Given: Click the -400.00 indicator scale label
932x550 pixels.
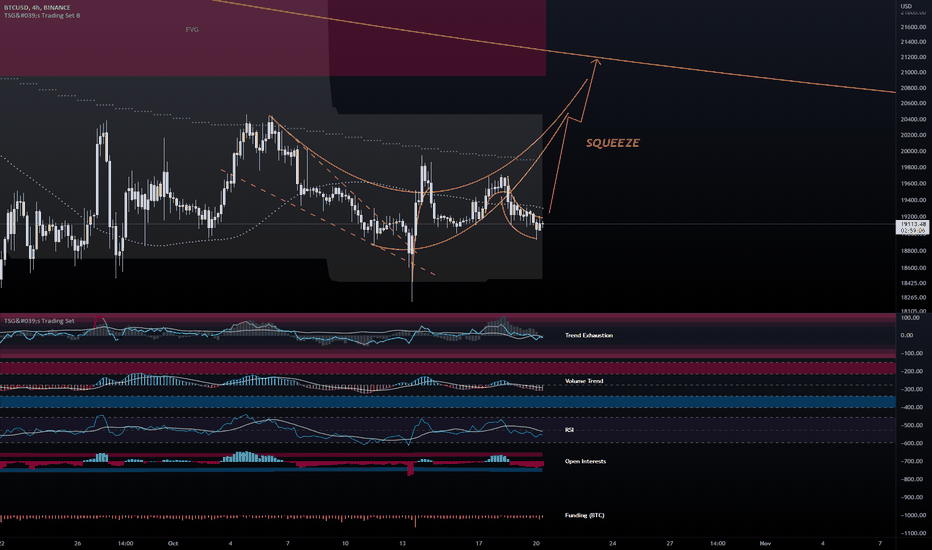Looking at the screenshot, I should coord(912,408).
